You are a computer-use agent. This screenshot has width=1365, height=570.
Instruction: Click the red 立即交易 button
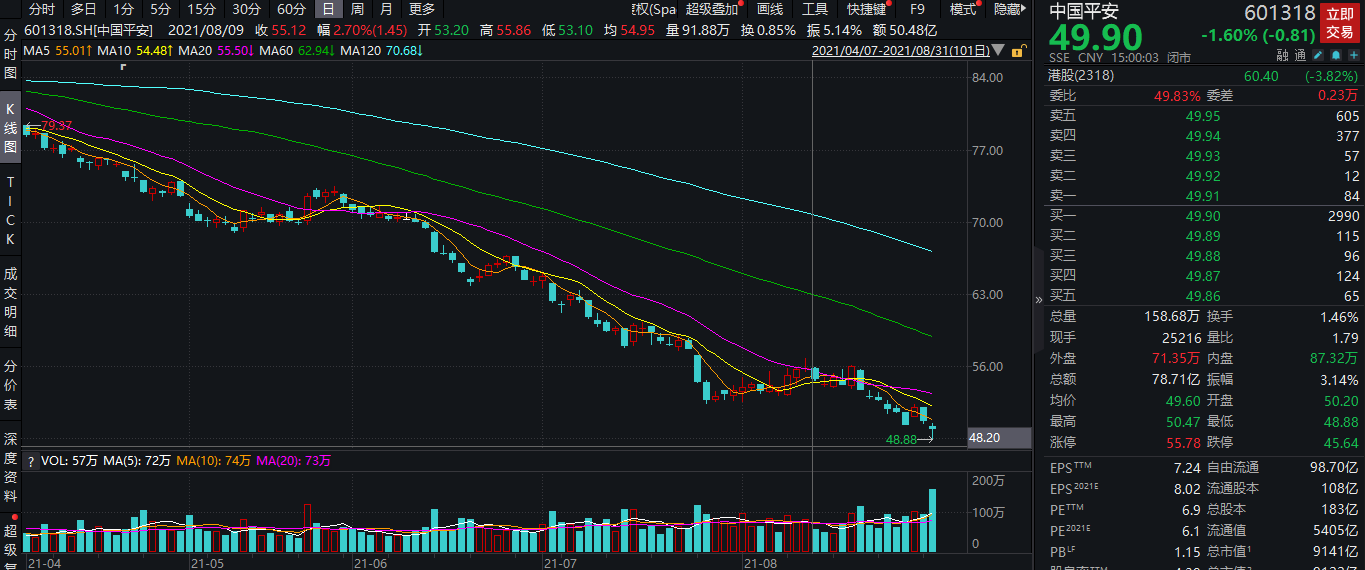click(1340, 24)
